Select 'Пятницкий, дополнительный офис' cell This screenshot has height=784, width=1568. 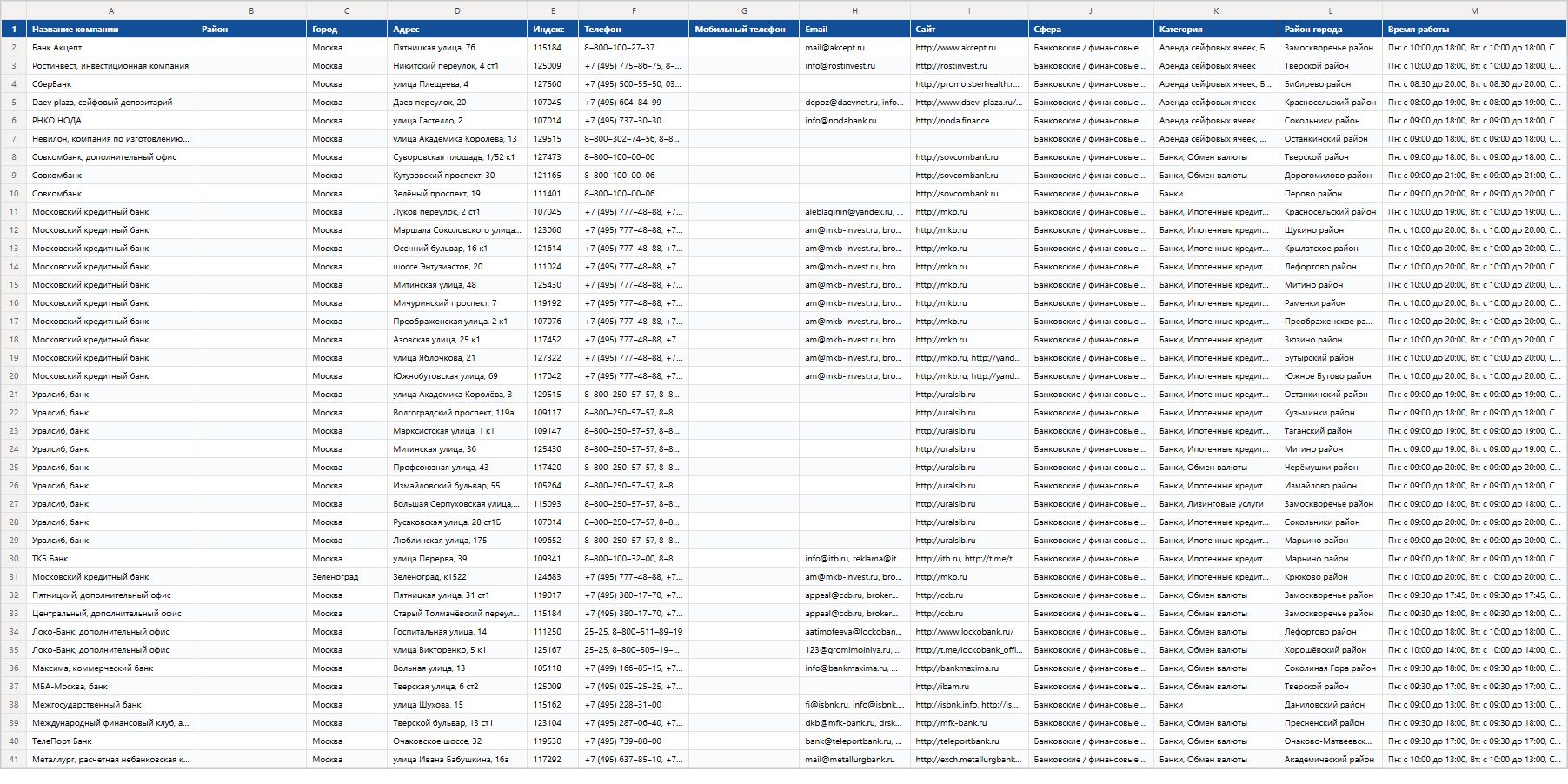[x=111, y=595]
